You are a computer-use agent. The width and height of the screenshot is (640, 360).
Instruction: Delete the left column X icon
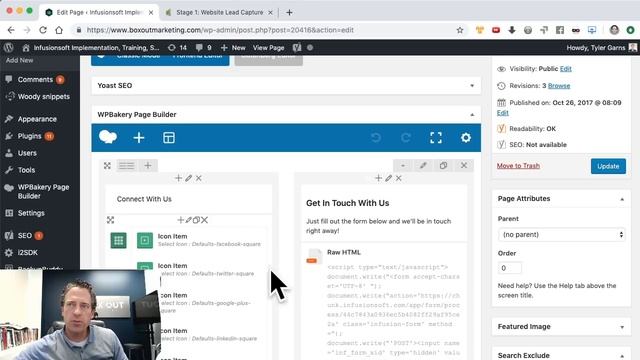pos(198,178)
